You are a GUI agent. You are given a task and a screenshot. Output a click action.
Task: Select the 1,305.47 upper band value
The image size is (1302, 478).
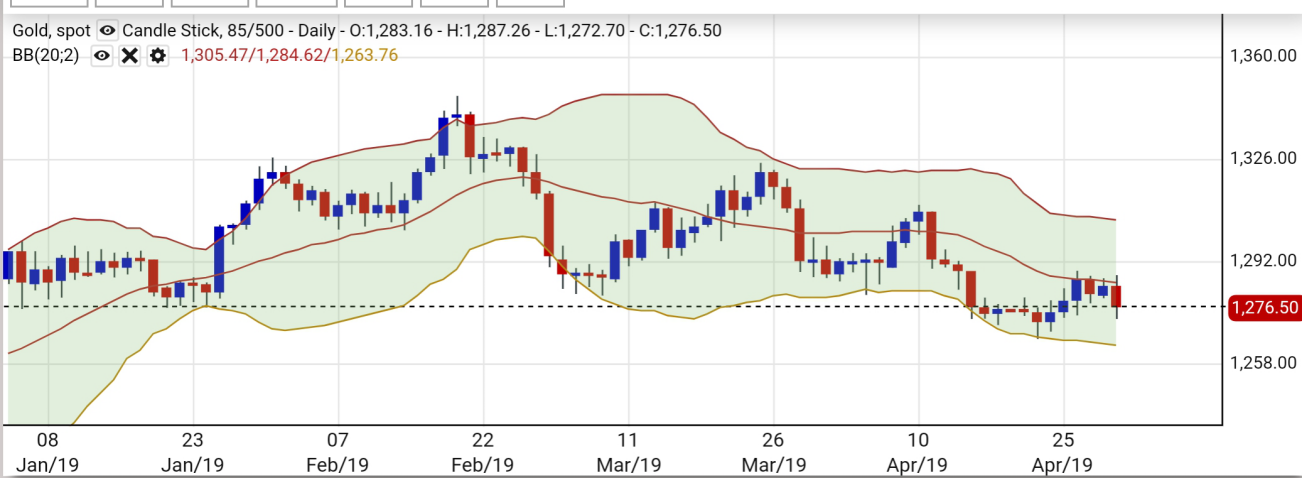pyautogui.click(x=215, y=55)
